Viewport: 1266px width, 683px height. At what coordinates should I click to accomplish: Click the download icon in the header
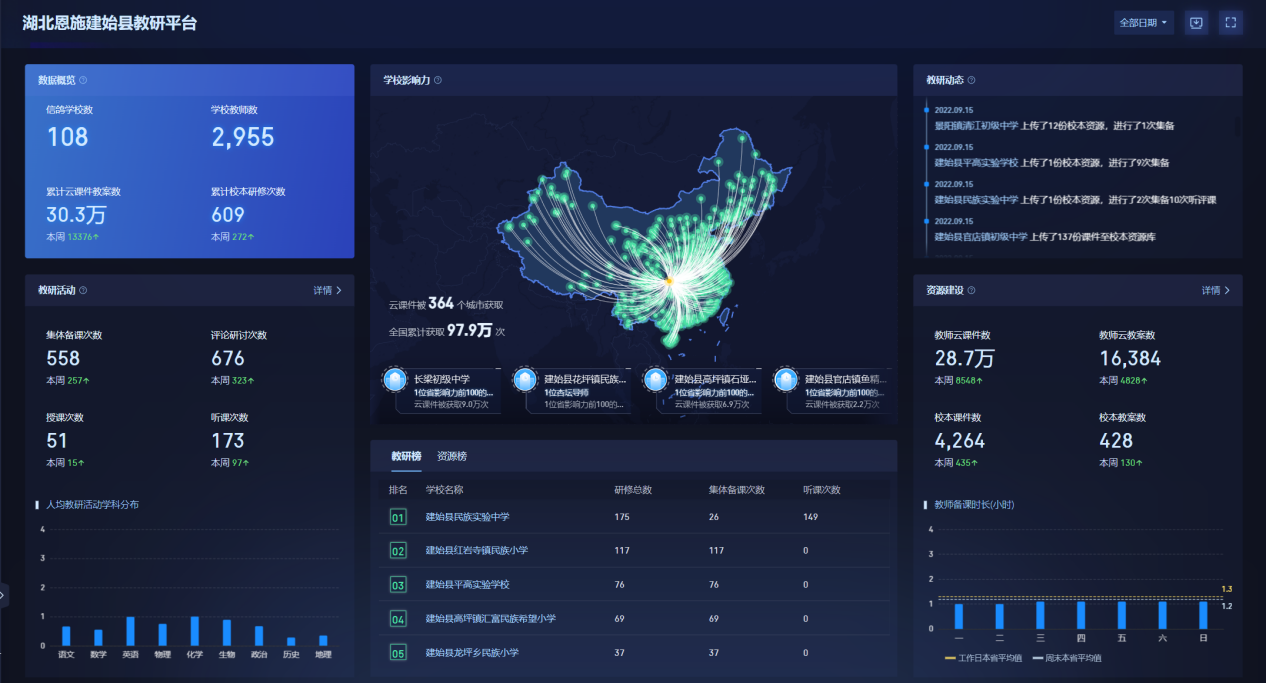[x=1196, y=23]
